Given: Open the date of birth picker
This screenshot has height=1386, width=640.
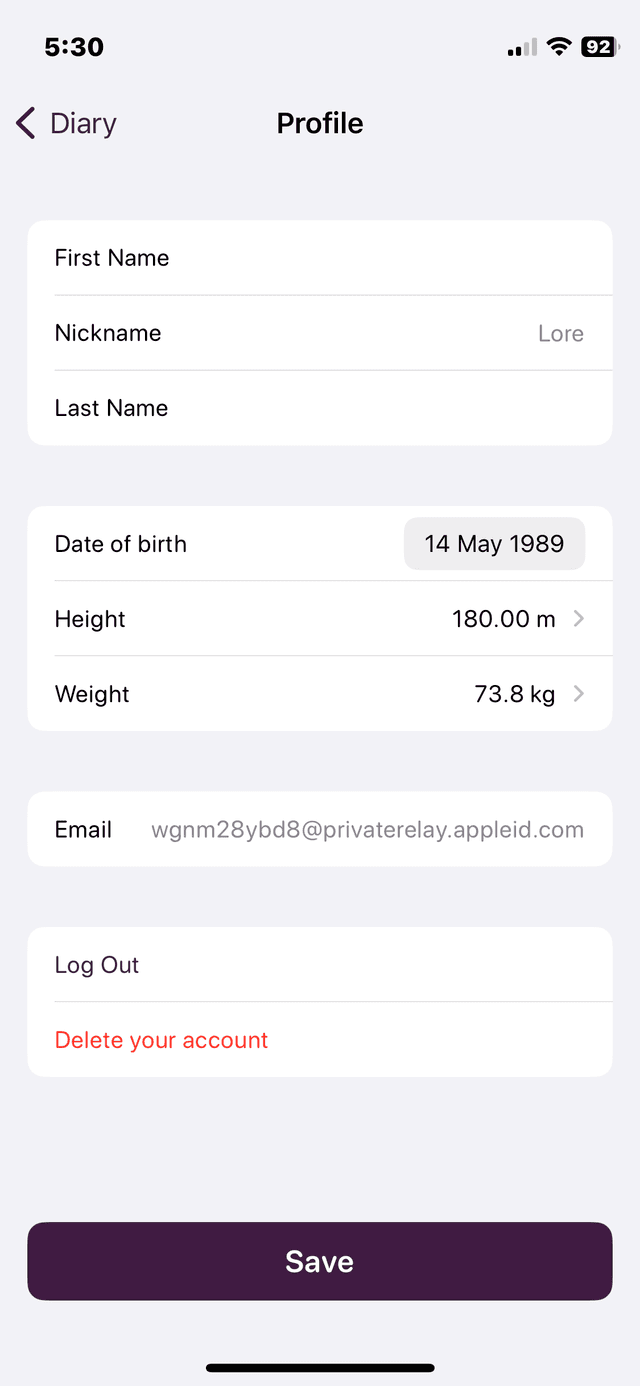Looking at the screenshot, I should pos(494,544).
